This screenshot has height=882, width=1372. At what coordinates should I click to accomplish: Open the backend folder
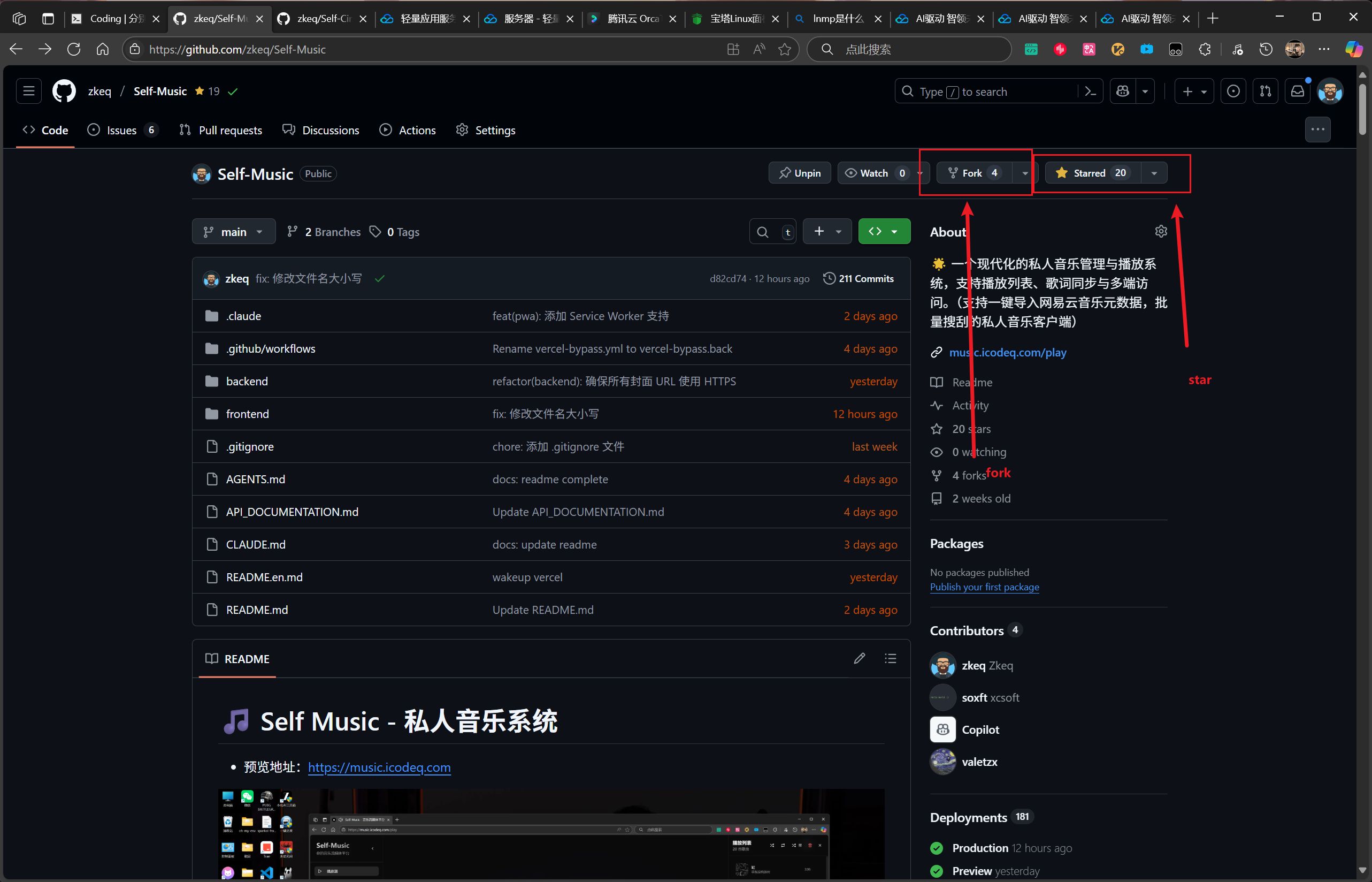[247, 381]
